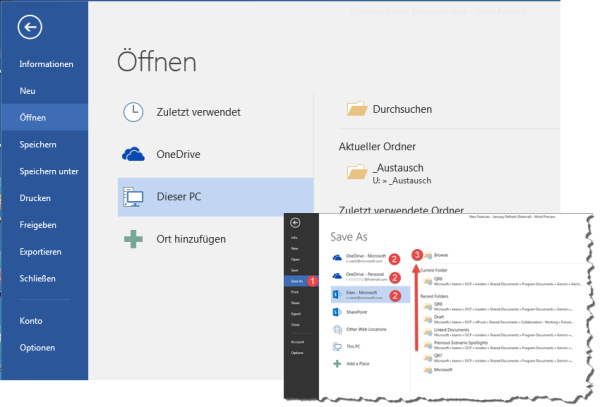Choose Speichern in the blue sidebar
This screenshot has width=600, height=407.
(38, 144)
